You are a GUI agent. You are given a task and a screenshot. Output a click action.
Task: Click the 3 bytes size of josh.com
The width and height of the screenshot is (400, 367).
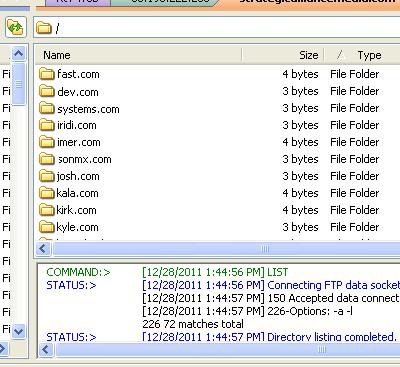(x=300, y=176)
